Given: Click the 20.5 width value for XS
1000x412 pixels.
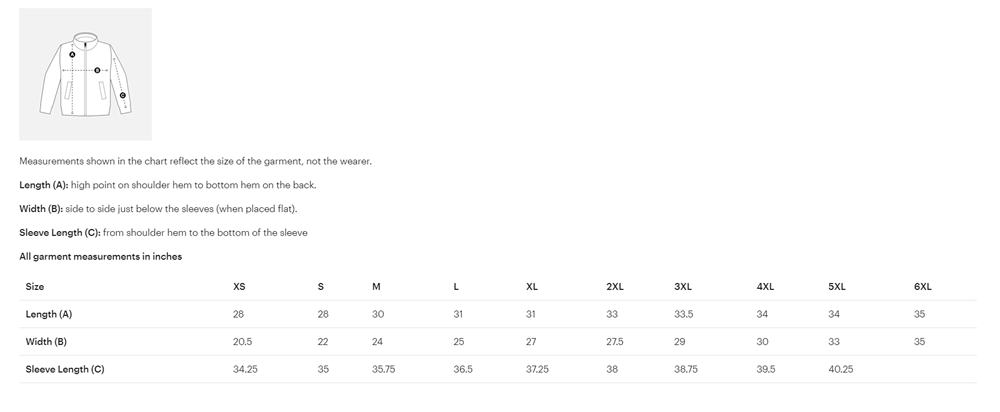Looking at the screenshot, I should tap(242, 341).
